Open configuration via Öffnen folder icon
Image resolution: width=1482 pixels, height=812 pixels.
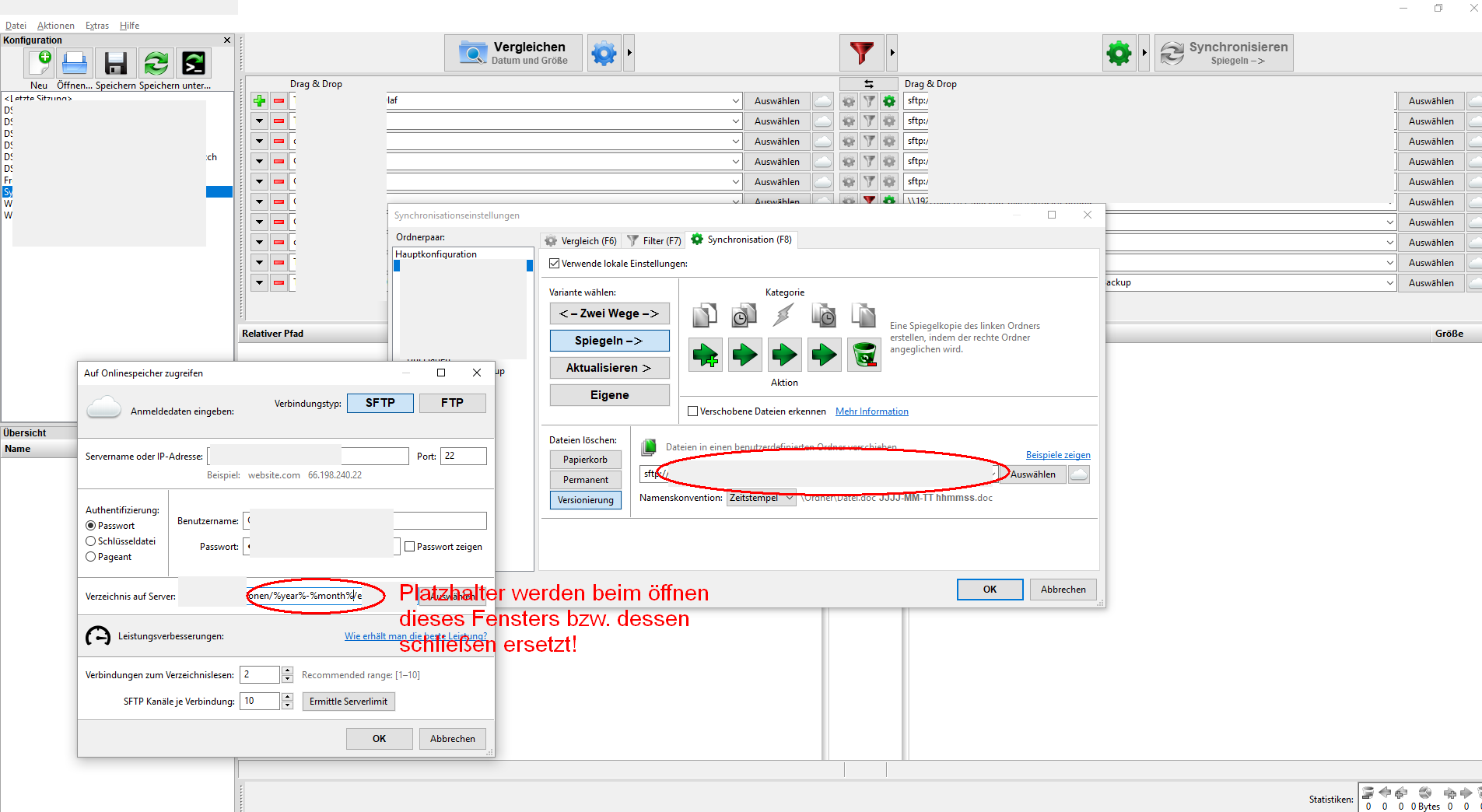[x=75, y=63]
